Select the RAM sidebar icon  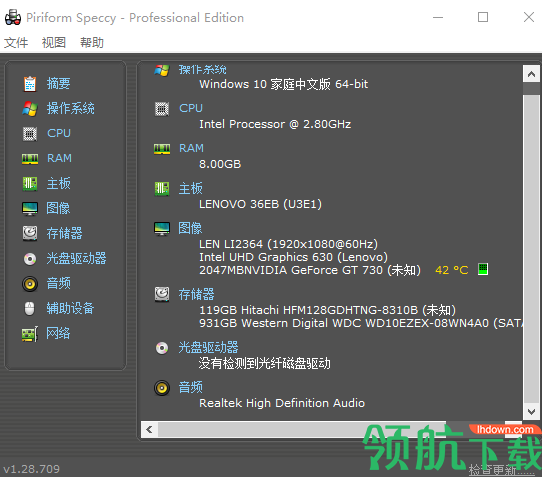(x=30, y=159)
